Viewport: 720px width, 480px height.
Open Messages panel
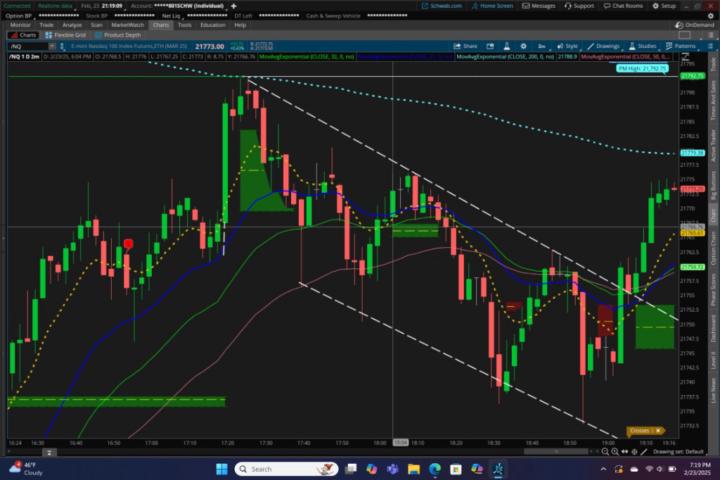539,6
